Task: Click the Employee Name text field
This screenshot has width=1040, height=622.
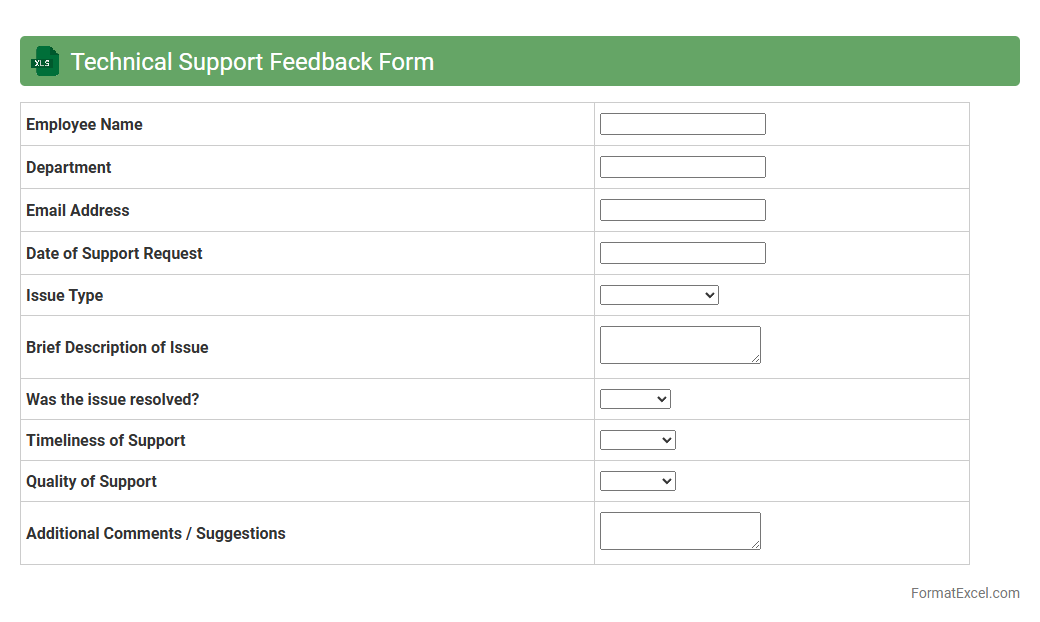Action: pyautogui.click(x=682, y=124)
